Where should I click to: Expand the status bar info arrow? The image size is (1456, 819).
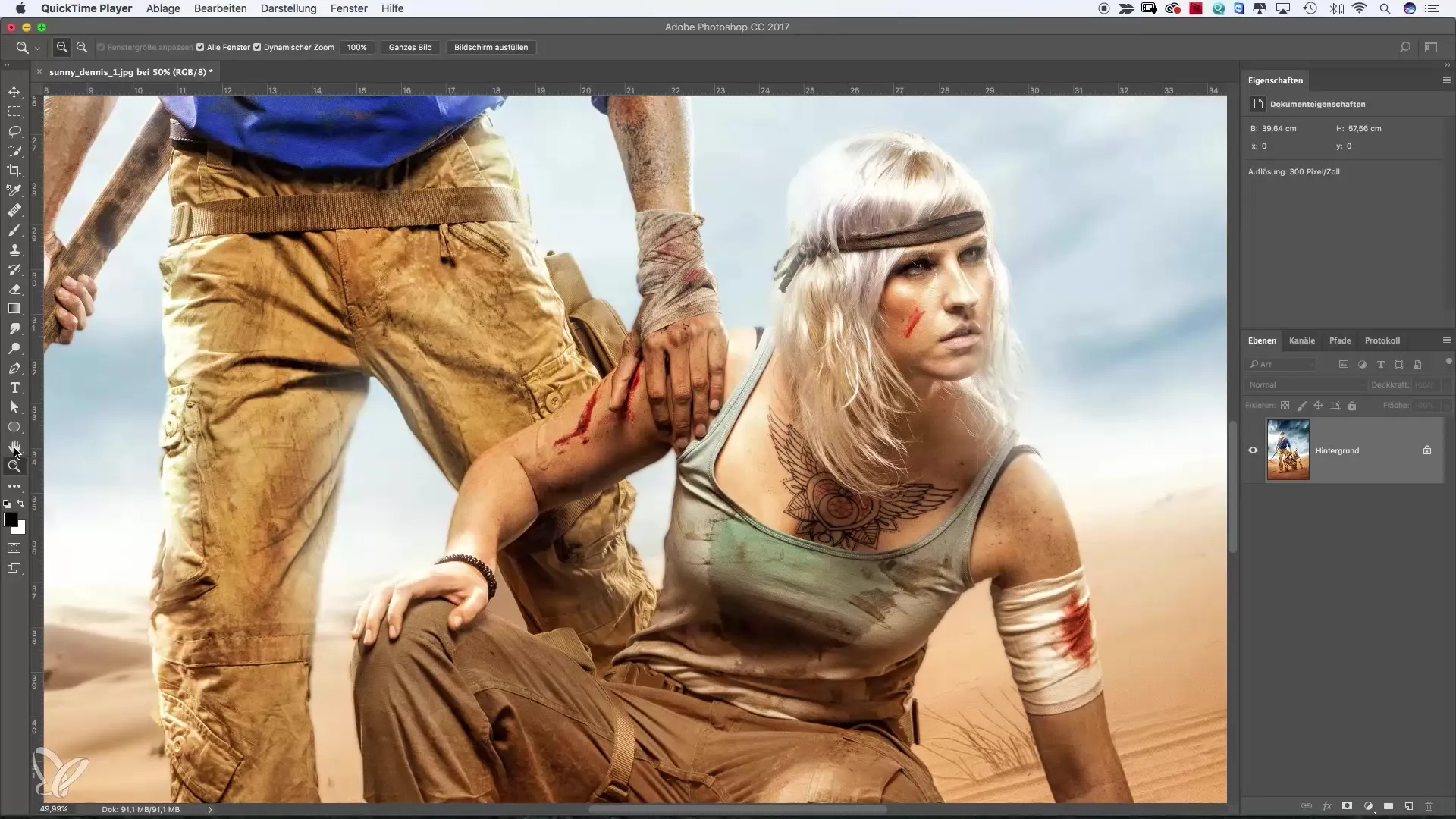pyautogui.click(x=210, y=809)
